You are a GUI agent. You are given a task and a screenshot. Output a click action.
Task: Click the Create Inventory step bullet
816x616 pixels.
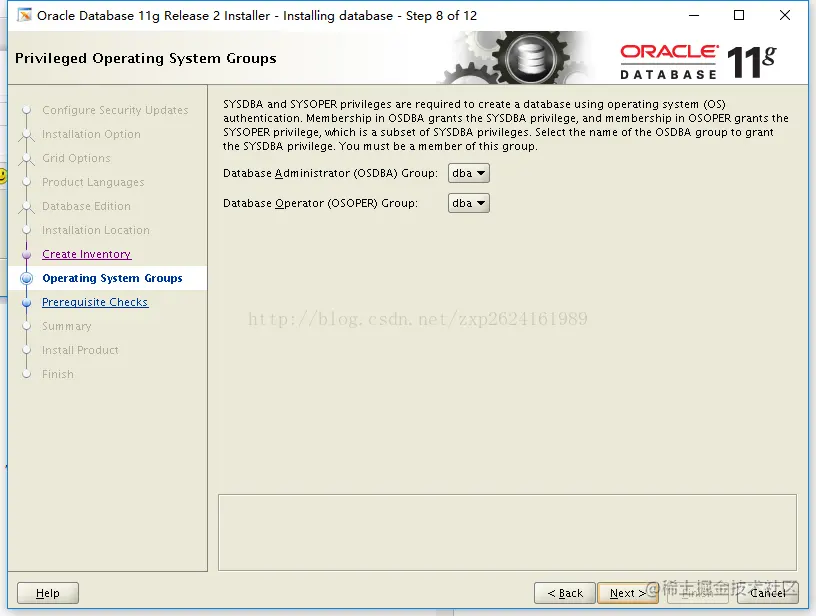tap(27, 254)
